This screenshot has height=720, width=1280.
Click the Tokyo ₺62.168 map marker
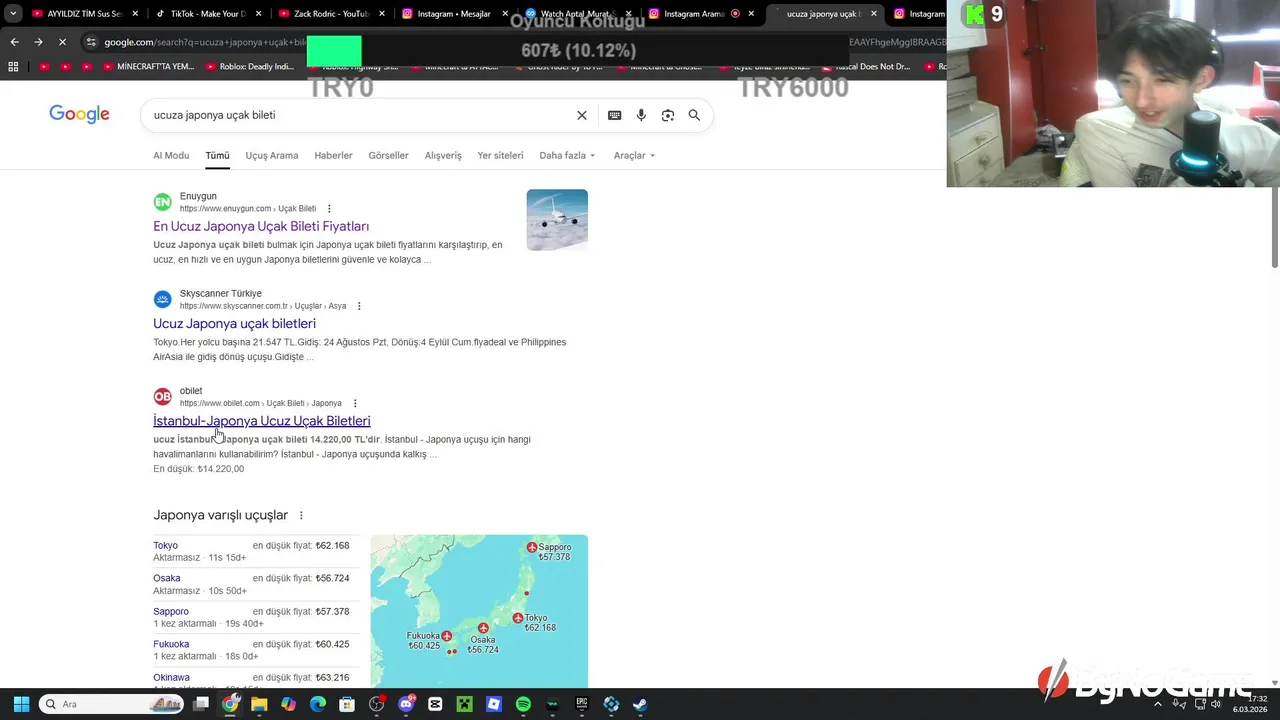tap(518, 618)
